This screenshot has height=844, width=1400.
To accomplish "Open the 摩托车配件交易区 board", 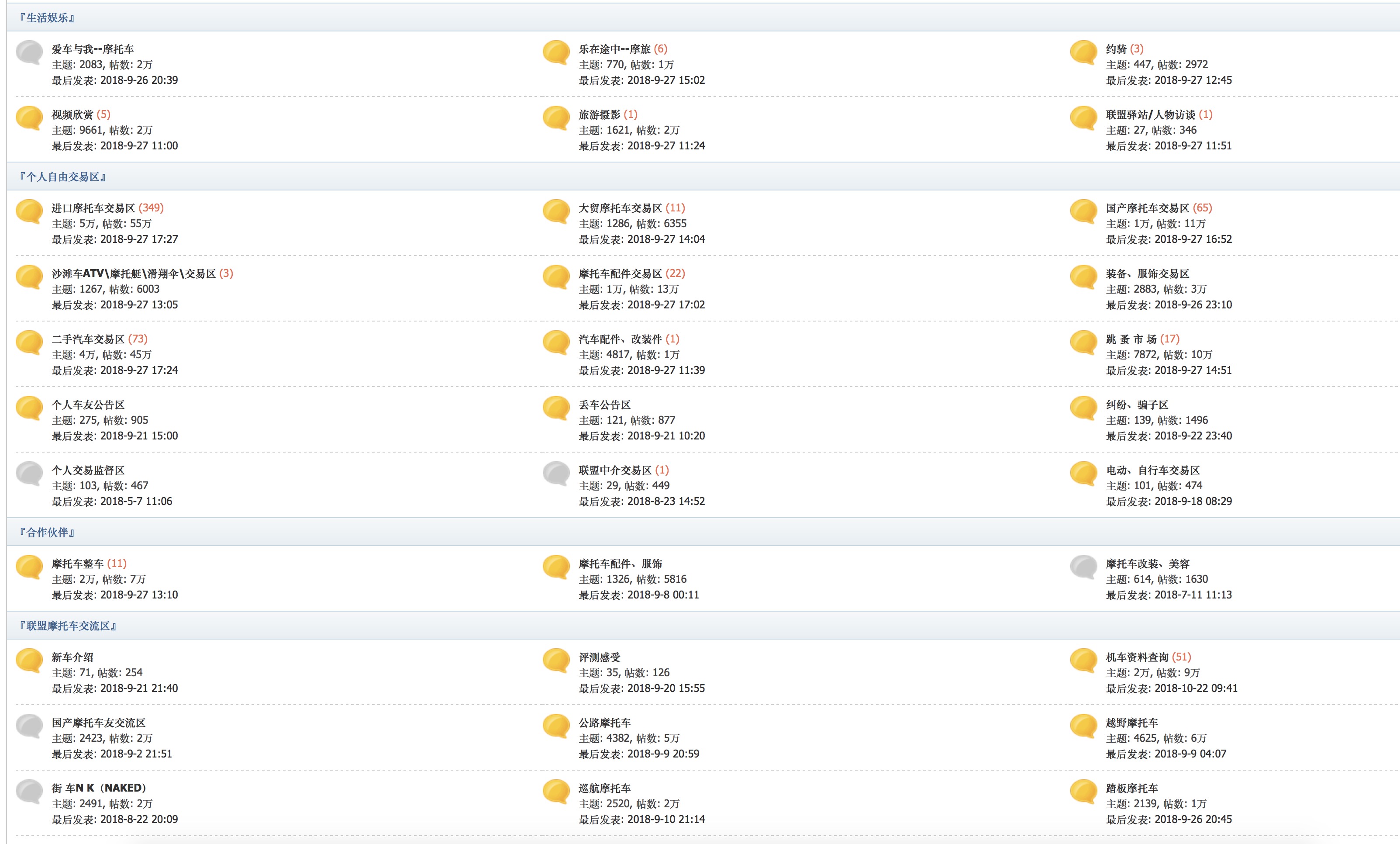I will pos(620,274).
